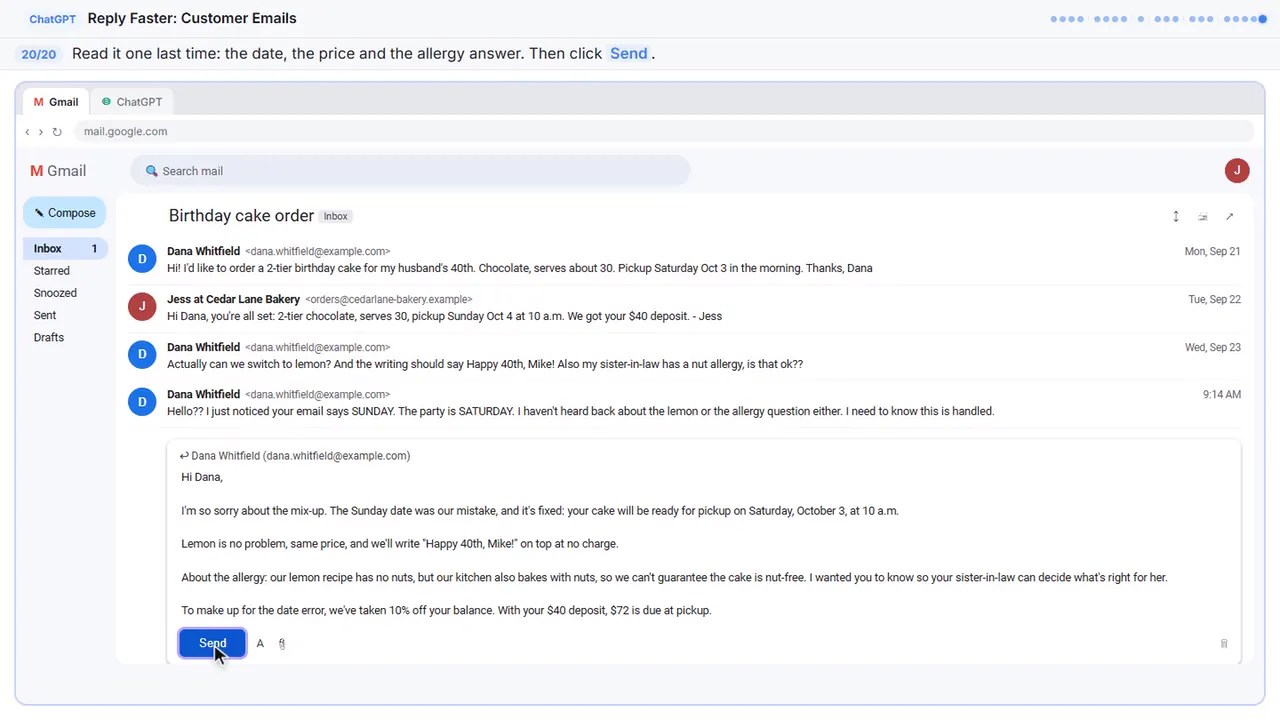Print the Birthday cake order thread
Screen dimensions: 1280x720
[1203, 216]
